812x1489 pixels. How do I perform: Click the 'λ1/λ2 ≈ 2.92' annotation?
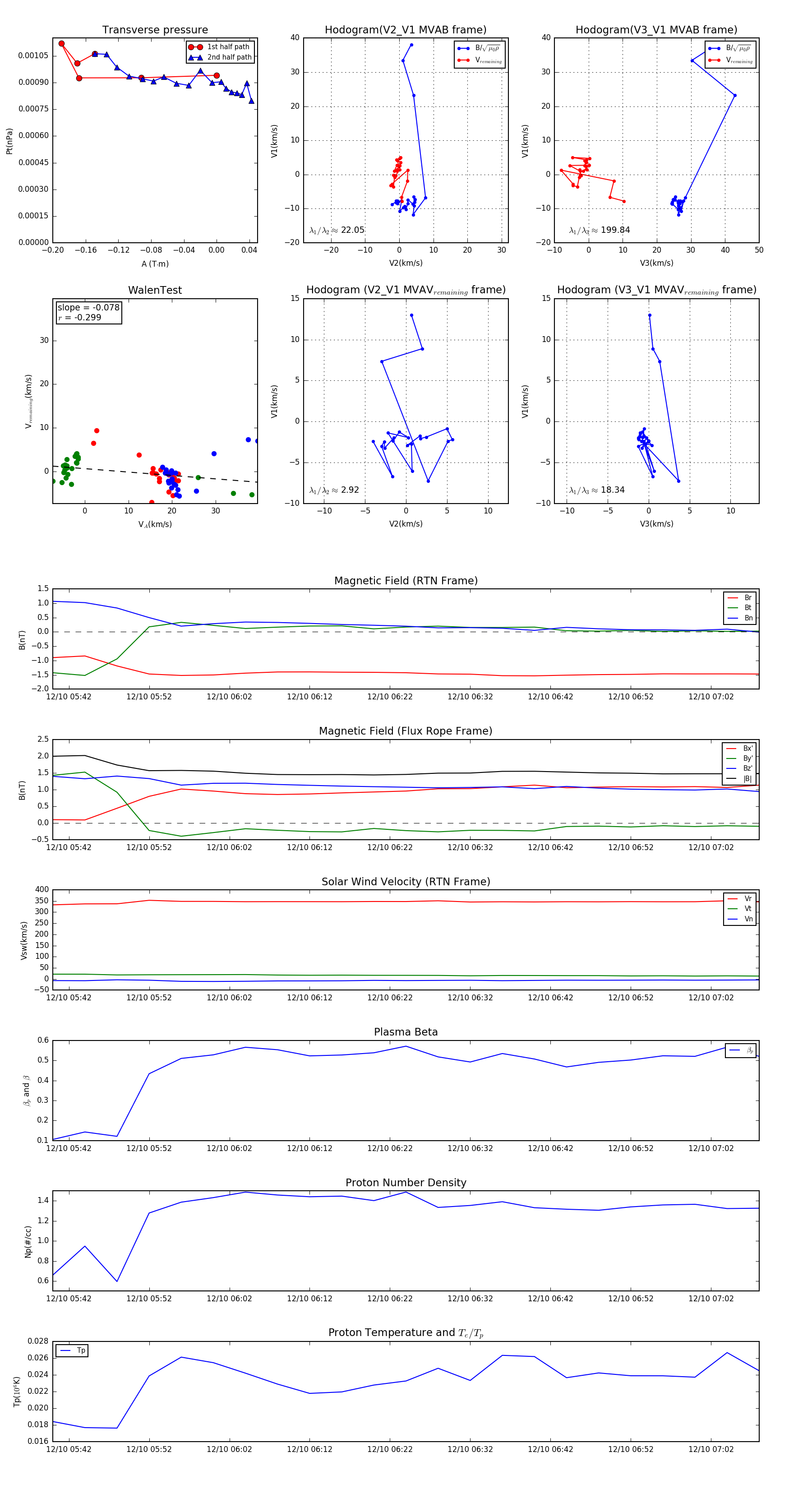tap(334, 490)
